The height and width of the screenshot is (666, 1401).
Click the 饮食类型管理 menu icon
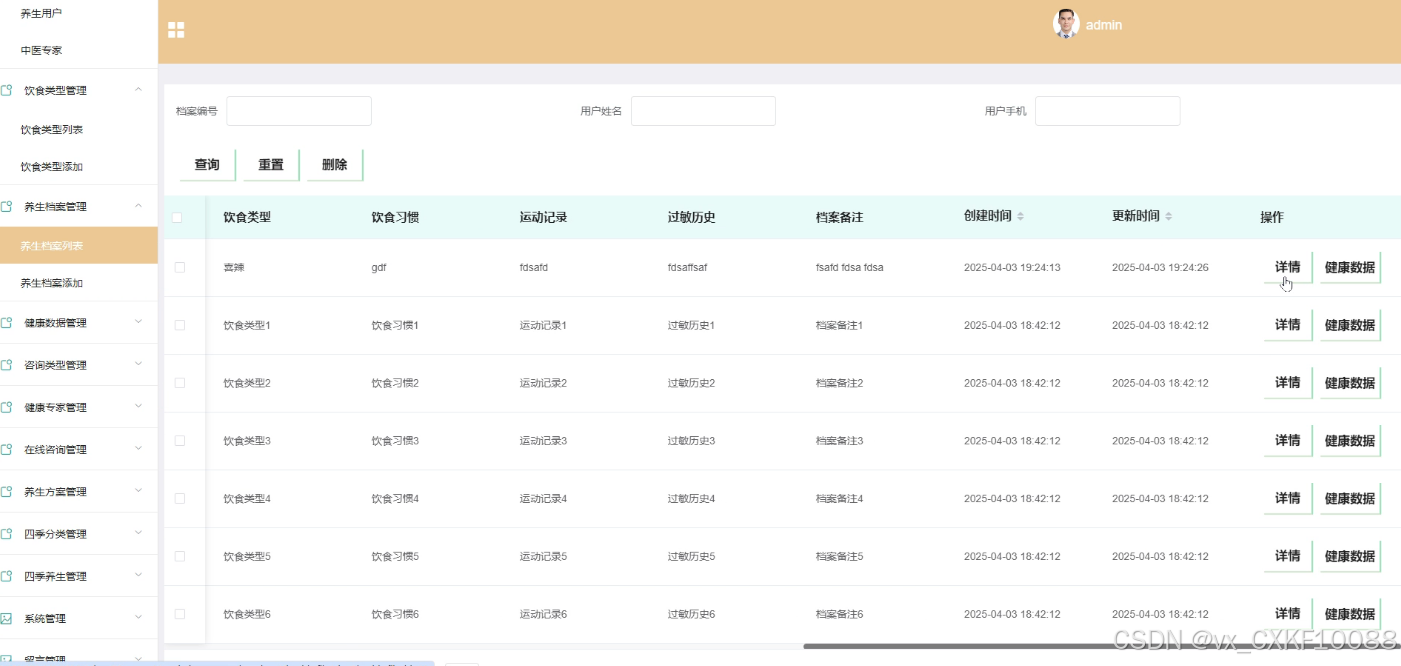point(6,90)
